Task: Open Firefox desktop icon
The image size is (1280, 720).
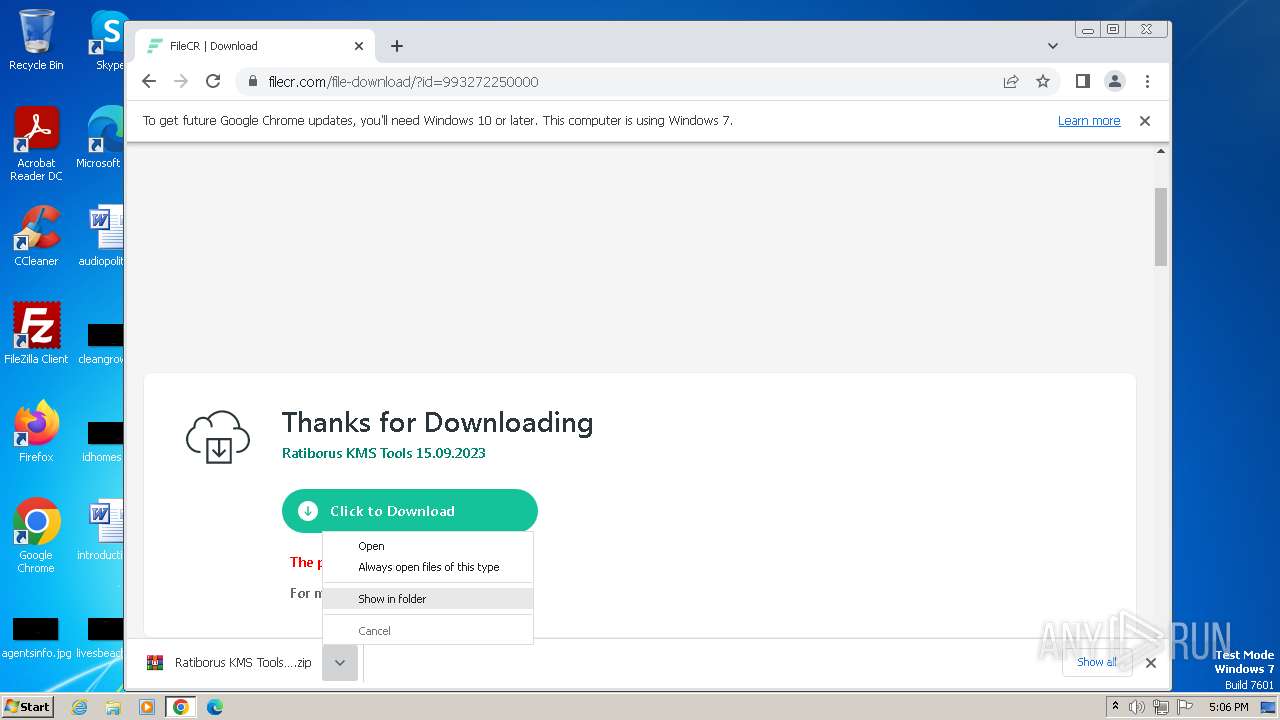Action: (36, 431)
